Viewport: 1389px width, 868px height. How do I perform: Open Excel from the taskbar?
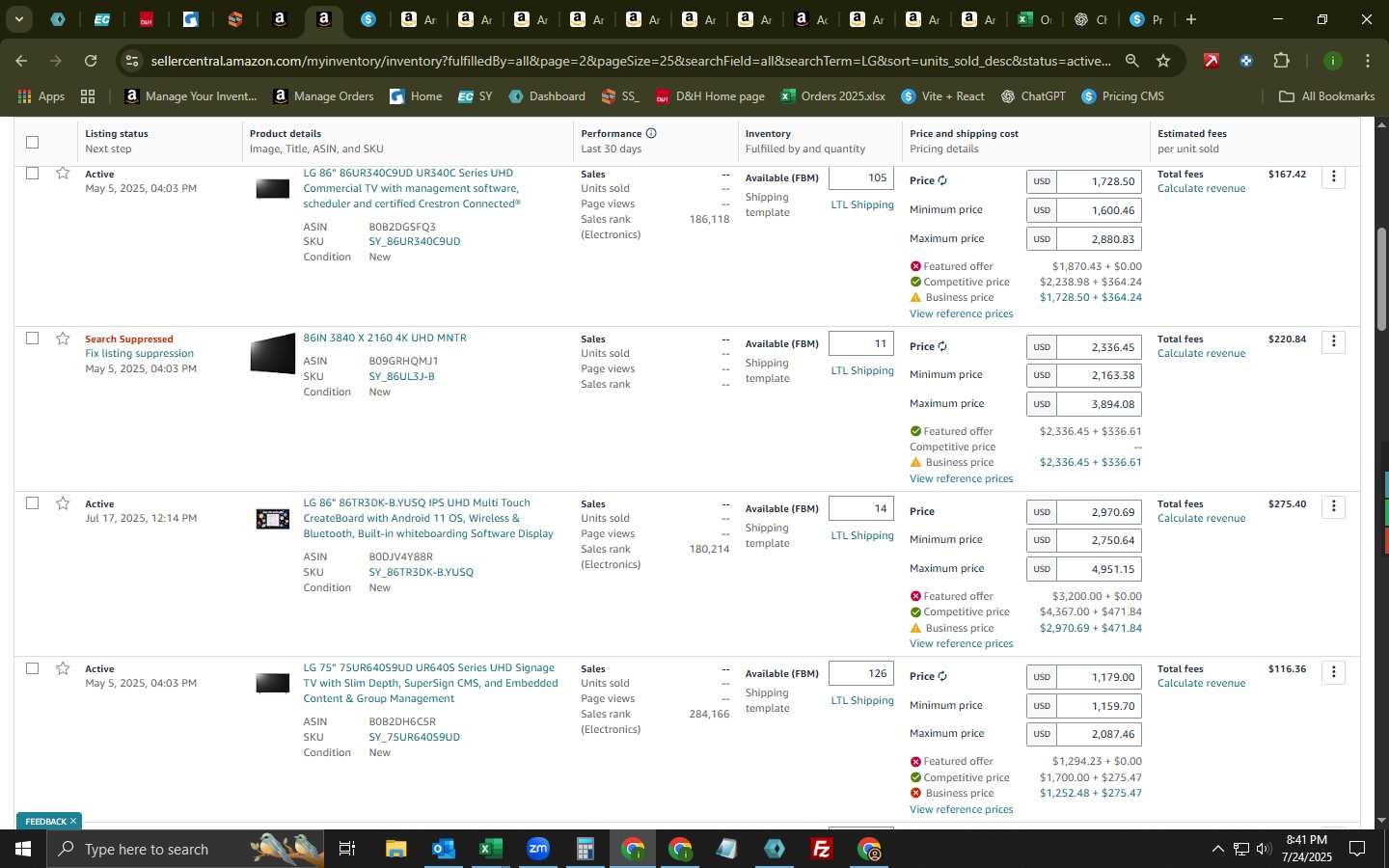[490, 849]
